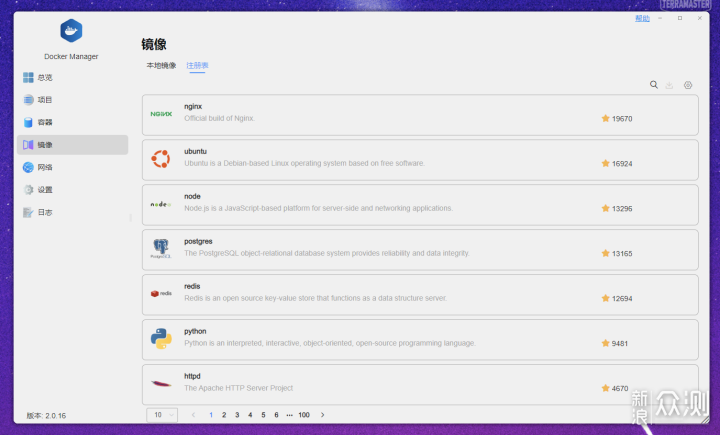720x435 pixels.
Task: Click the ubuntu logo icon
Action: tap(161, 159)
